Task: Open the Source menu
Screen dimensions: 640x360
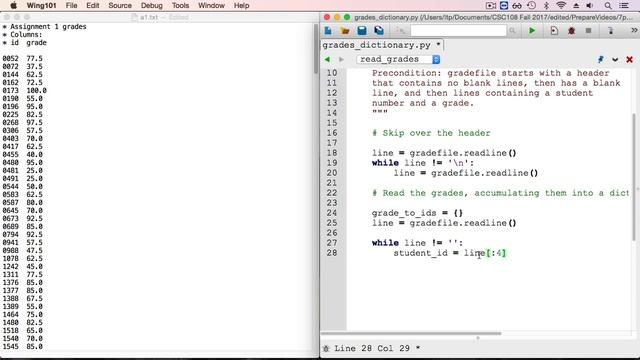Action: (x=120, y=5)
